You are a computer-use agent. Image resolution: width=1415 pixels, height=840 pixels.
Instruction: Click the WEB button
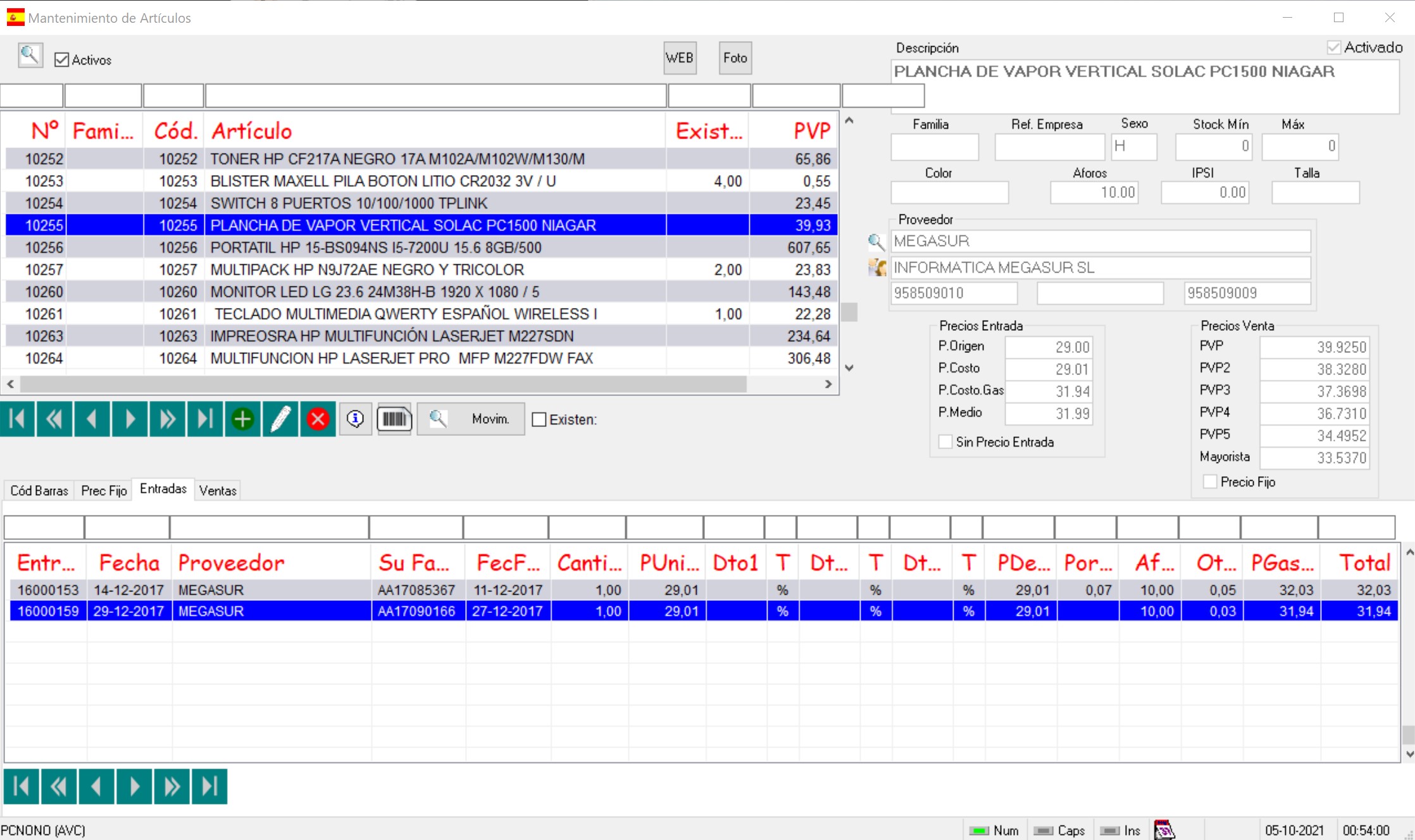click(x=680, y=58)
